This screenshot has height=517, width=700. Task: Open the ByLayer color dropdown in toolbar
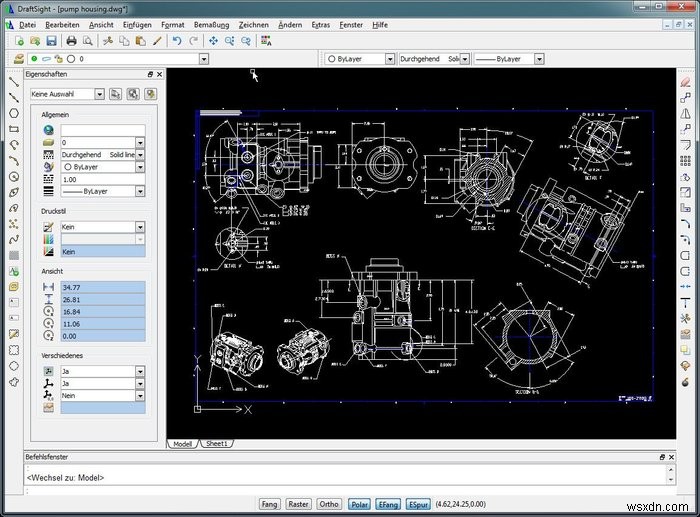tap(390, 59)
